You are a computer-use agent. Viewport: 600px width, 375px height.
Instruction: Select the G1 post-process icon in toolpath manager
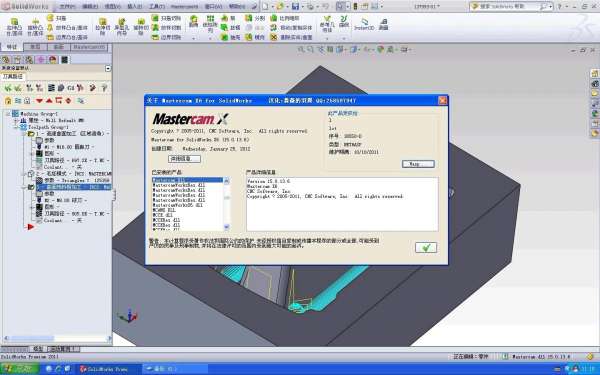(70, 88)
